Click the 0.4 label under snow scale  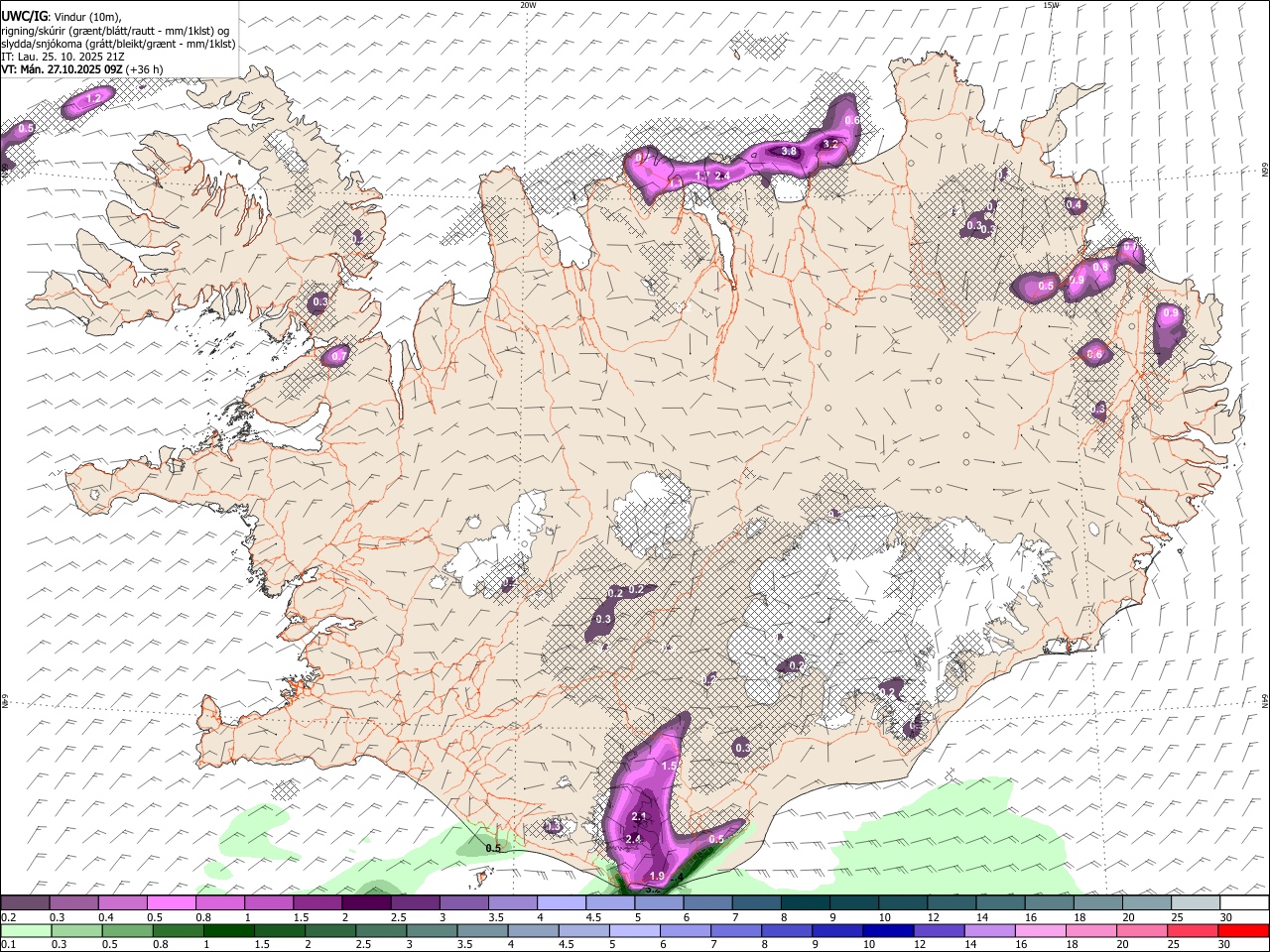[106, 917]
